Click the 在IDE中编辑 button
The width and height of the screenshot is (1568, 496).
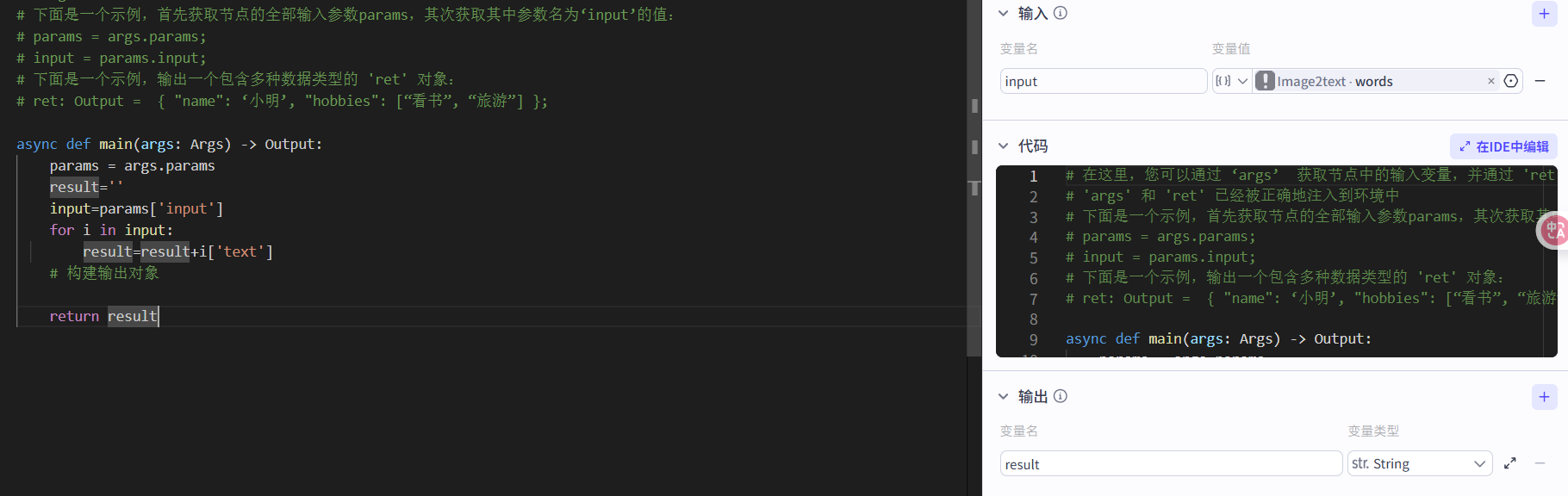pos(1503,146)
